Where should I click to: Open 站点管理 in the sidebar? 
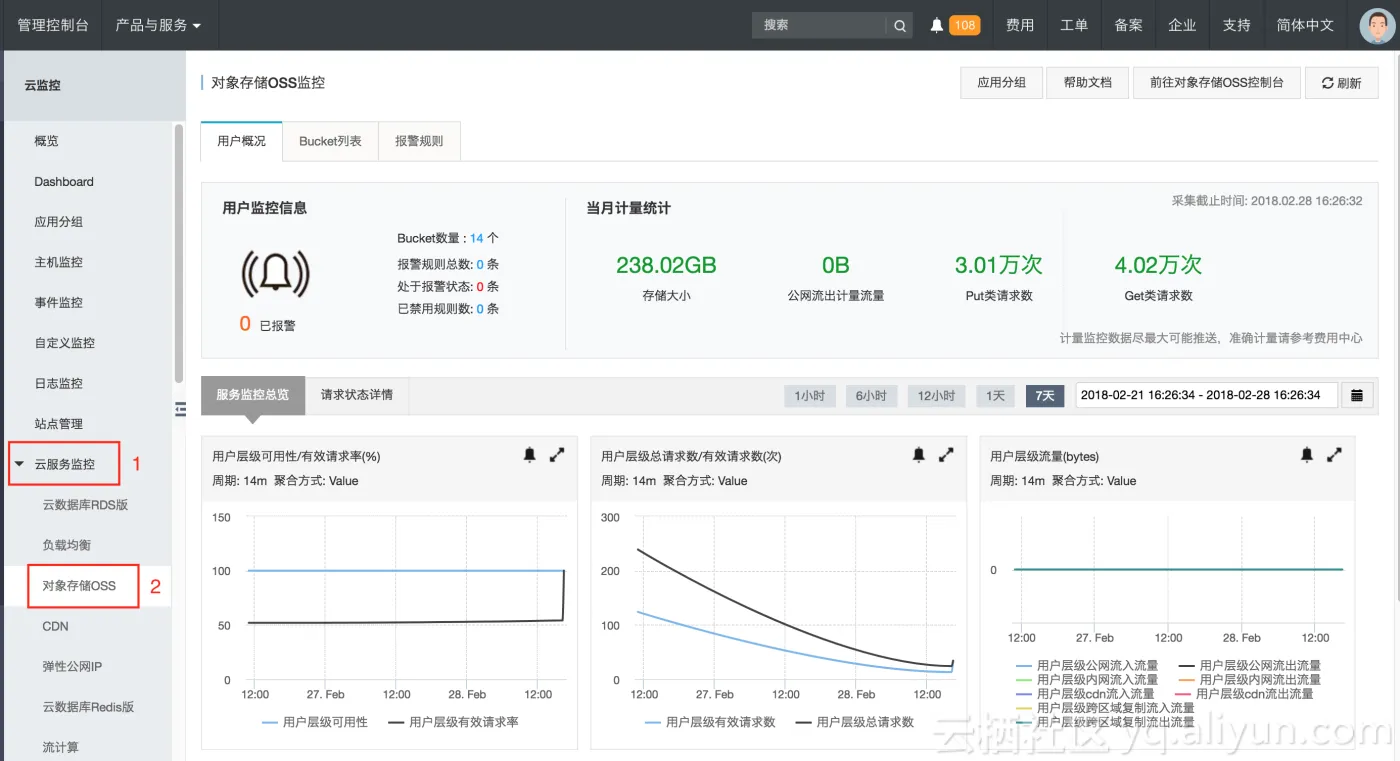[59, 424]
